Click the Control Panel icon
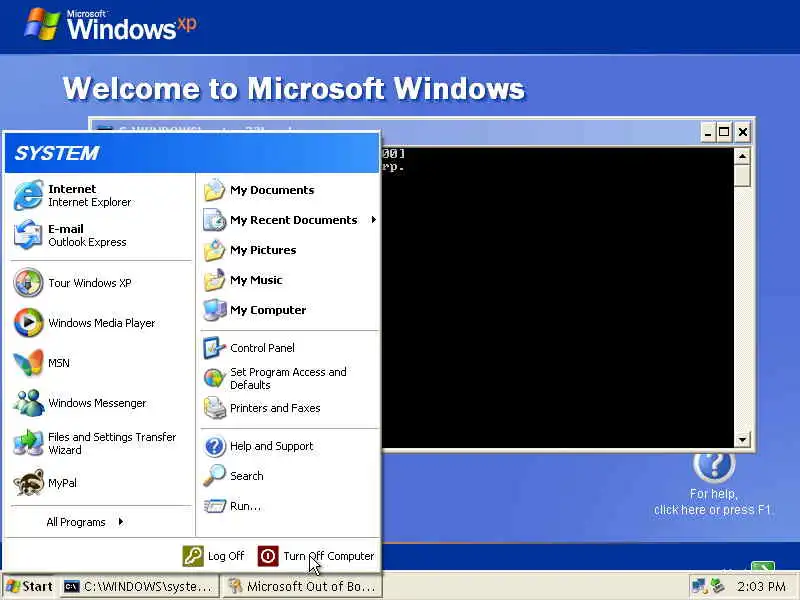800x600 pixels. (x=214, y=347)
